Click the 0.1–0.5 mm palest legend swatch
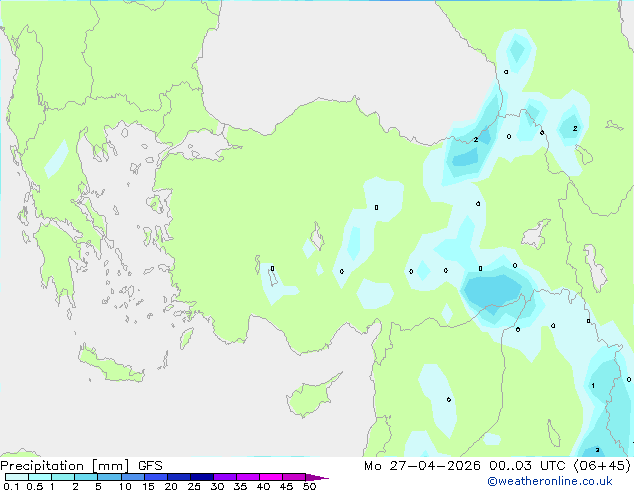Screen dimensions: 634x490 click(x=17, y=477)
